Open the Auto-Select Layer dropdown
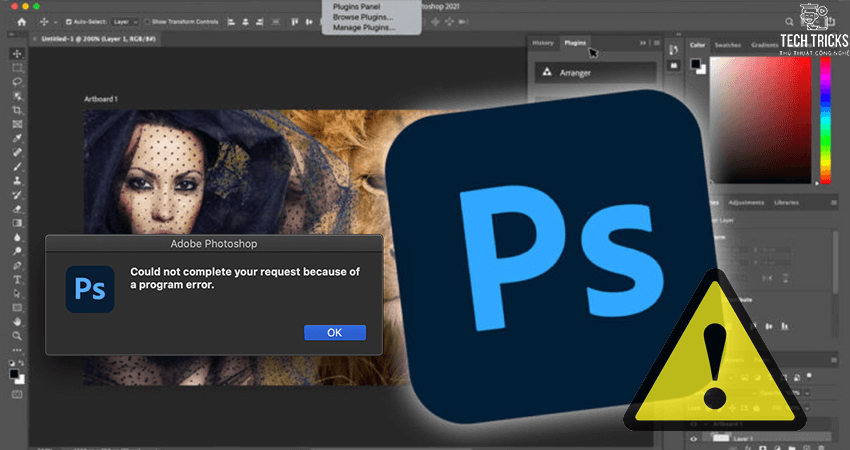 tap(125, 22)
